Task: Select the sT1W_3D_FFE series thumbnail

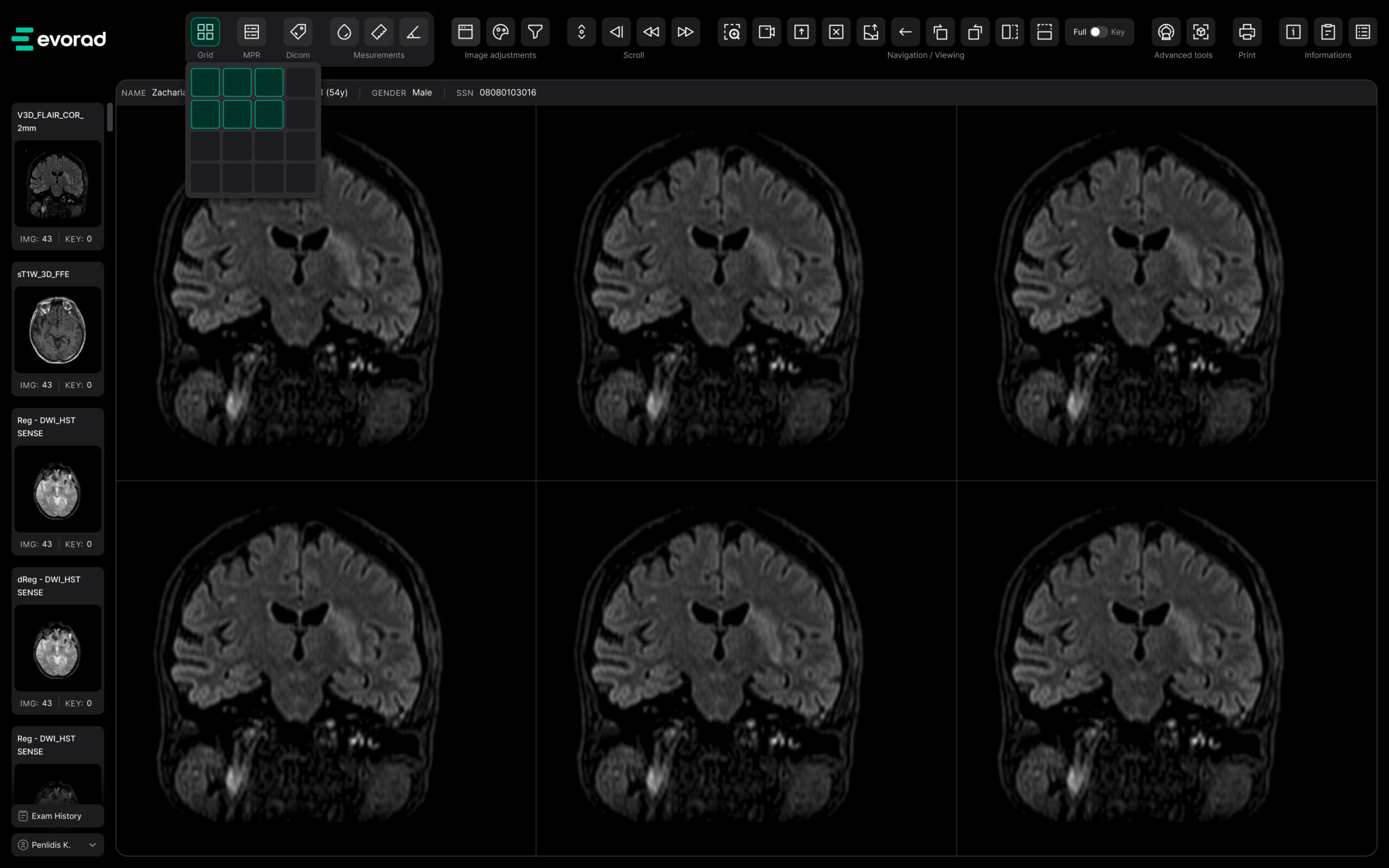Action: click(x=58, y=330)
